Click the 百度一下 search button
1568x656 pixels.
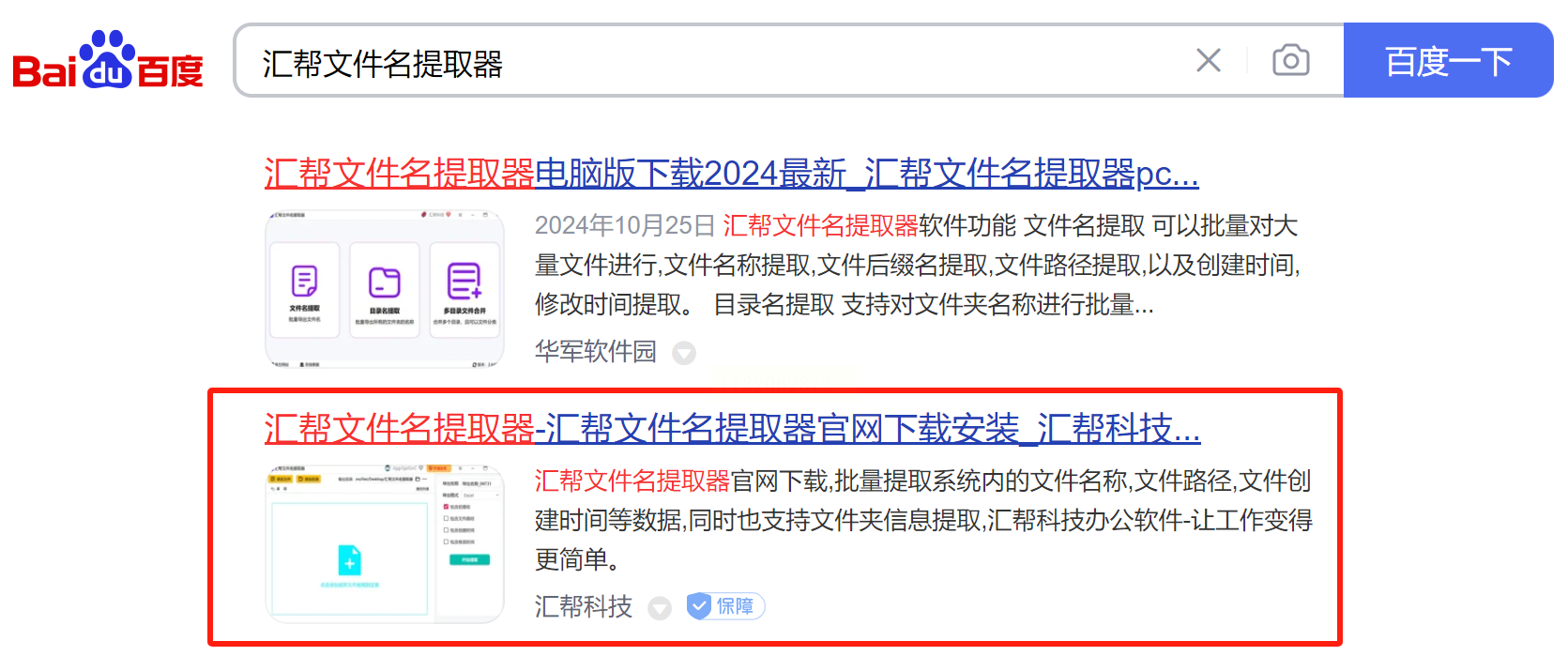[x=1448, y=60]
